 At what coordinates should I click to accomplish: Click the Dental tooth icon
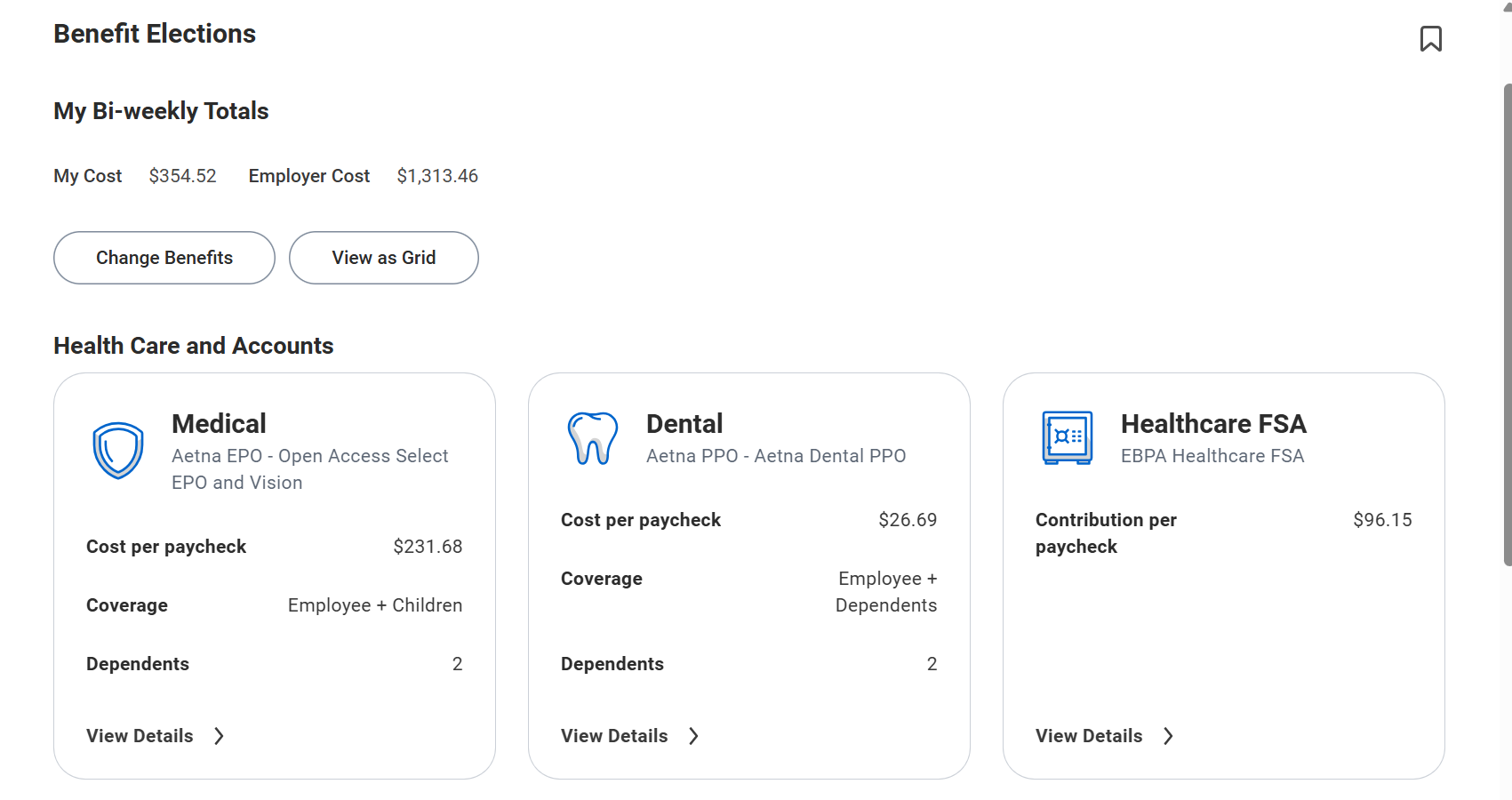point(593,438)
